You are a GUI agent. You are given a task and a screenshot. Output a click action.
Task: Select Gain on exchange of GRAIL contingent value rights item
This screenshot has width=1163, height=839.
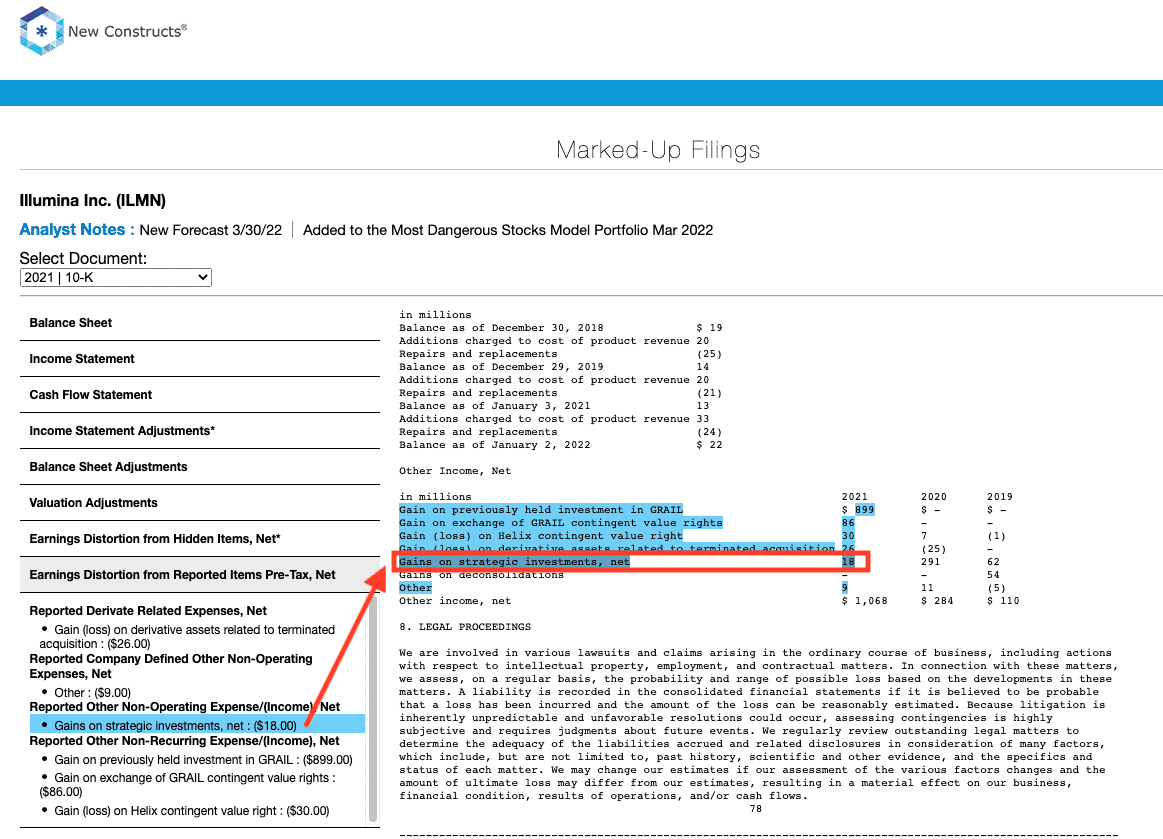[x=188, y=785]
